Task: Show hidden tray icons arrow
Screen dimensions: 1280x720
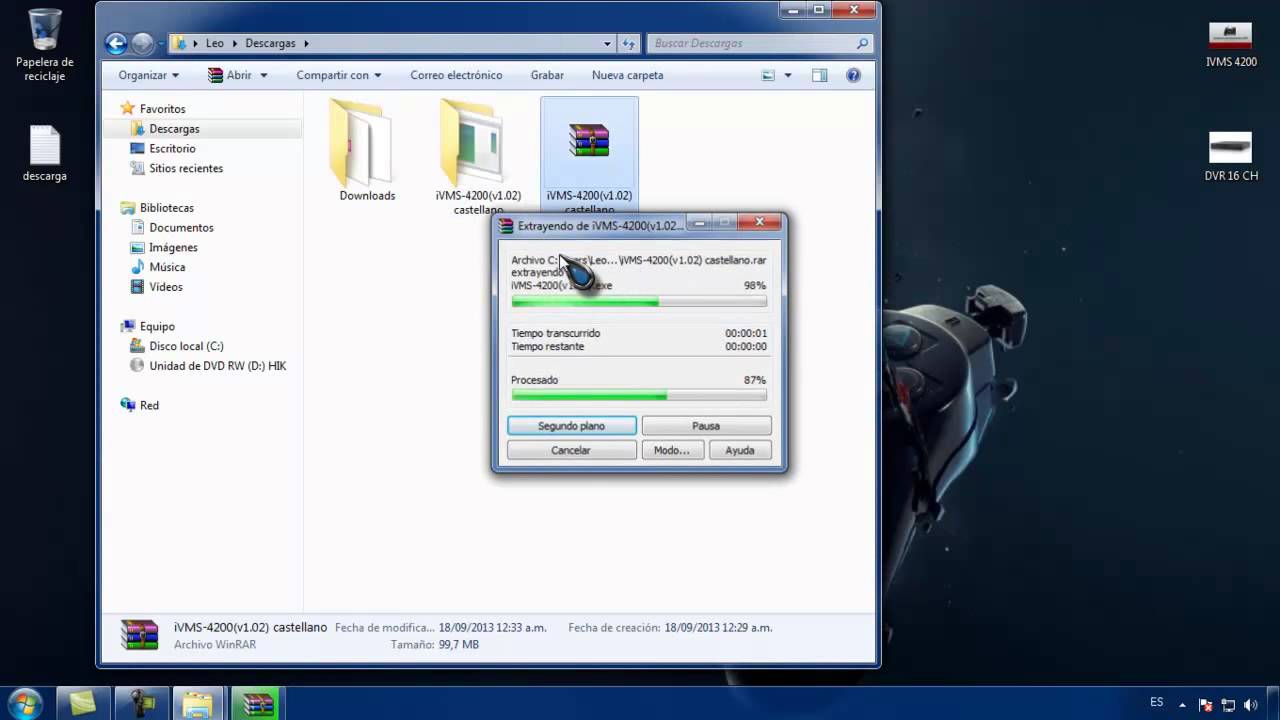Action: tap(1183, 704)
